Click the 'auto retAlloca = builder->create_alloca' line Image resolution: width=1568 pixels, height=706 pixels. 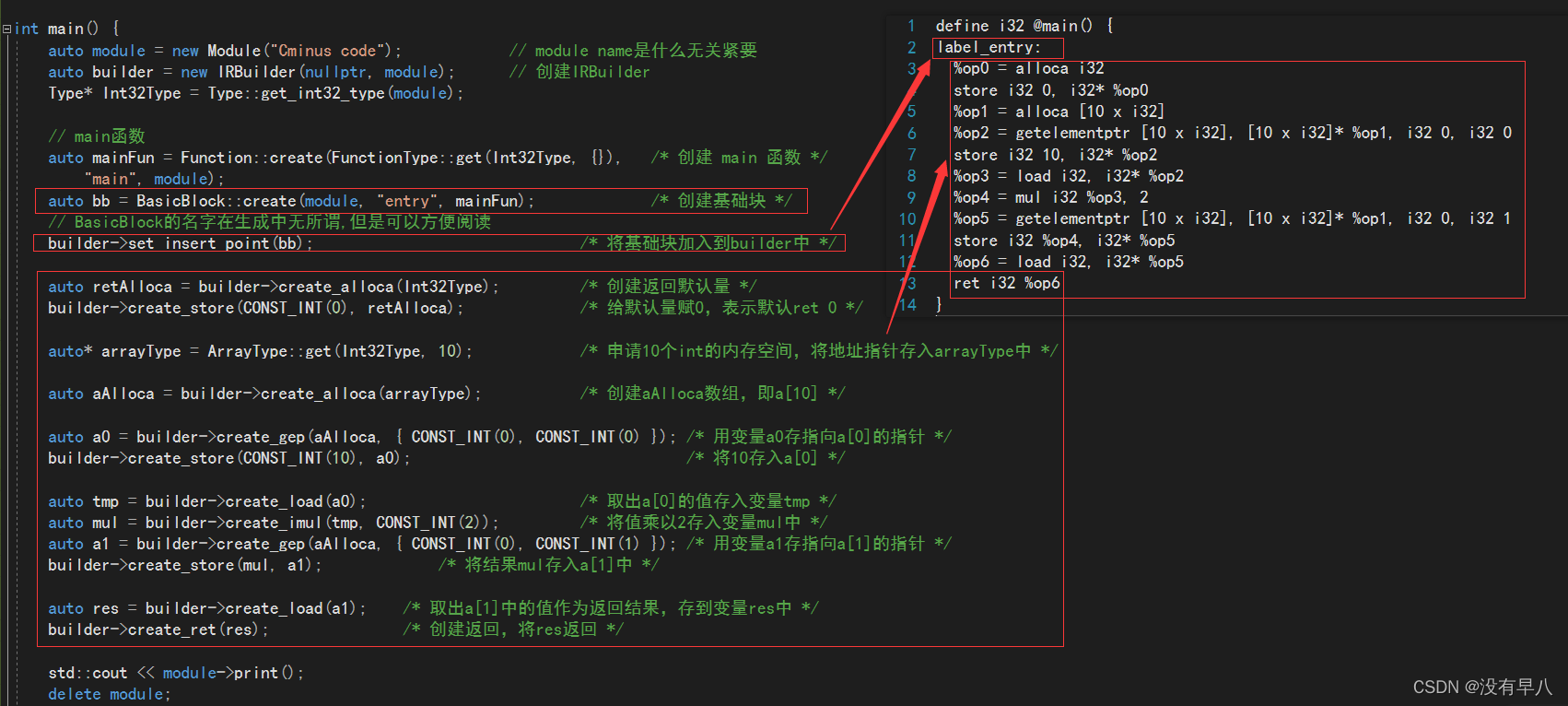click(274, 287)
